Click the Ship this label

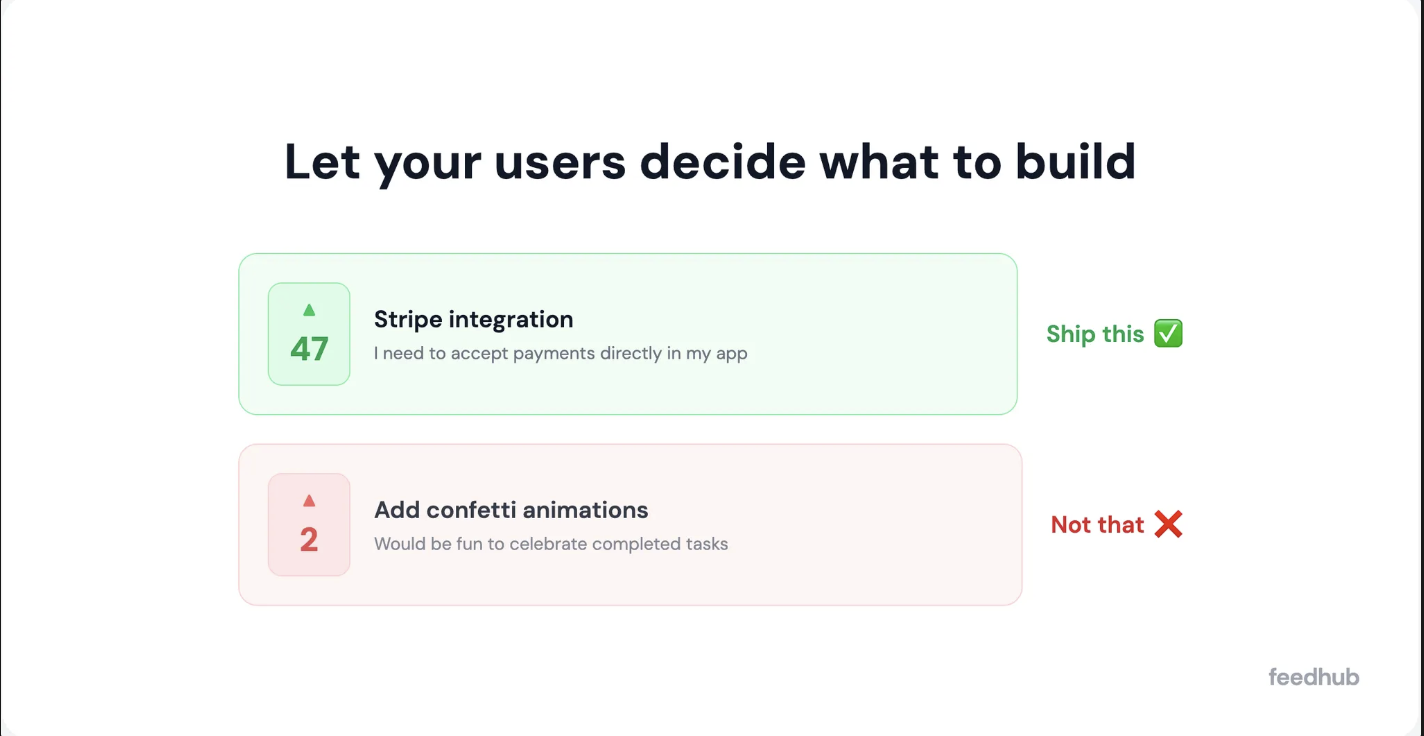[x=1095, y=334]
